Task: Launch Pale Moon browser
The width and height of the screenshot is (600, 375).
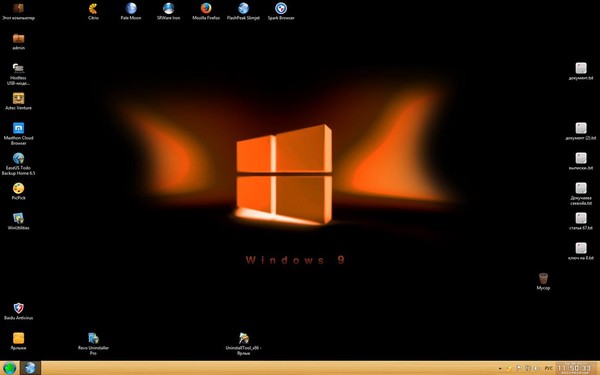Action: pos(131,11)
